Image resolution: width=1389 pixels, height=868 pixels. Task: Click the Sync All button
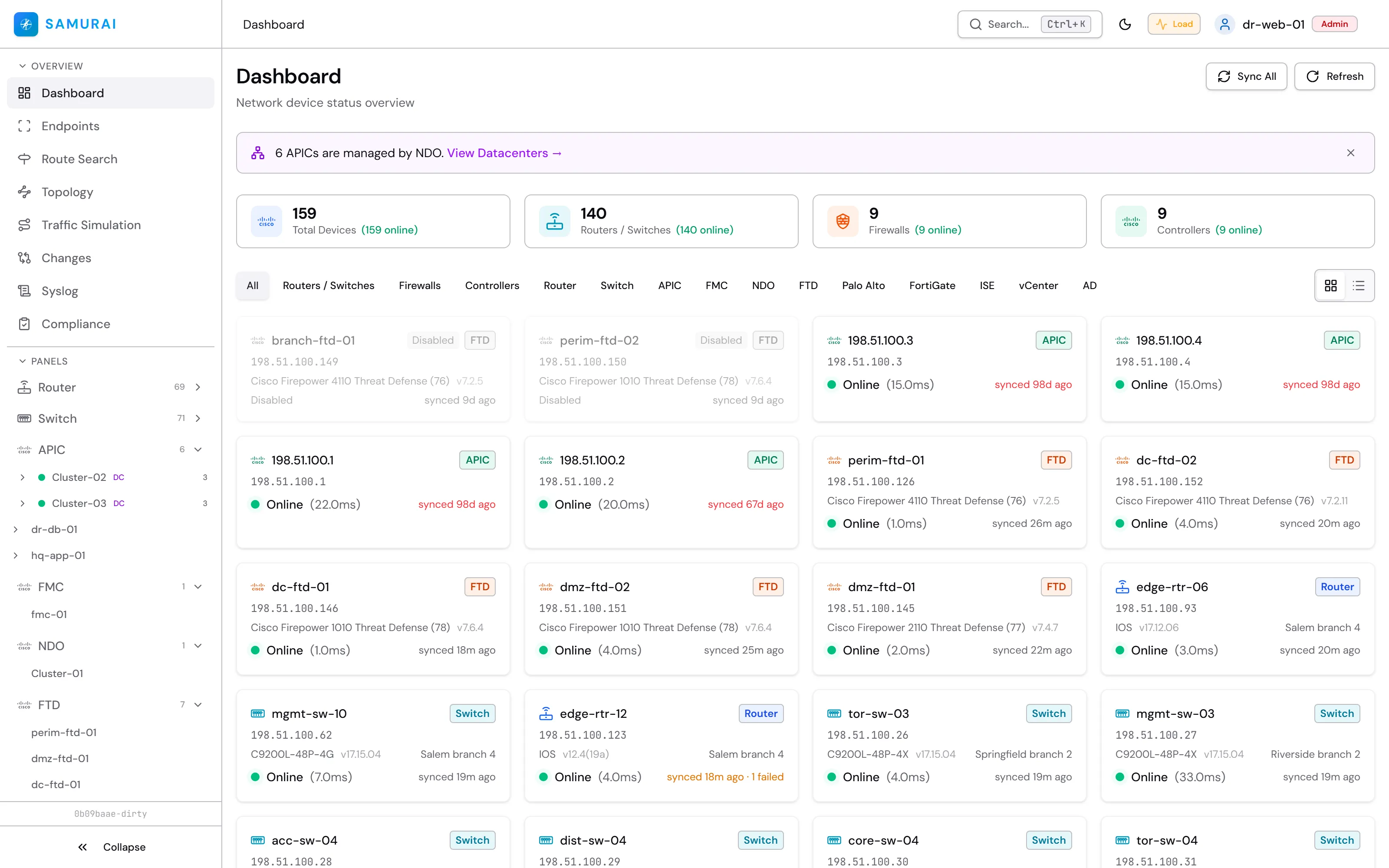(1246, 76)
